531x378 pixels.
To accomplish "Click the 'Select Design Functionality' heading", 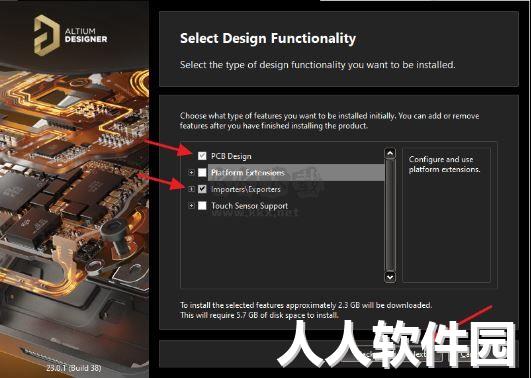I will click(x=268, y=38).
